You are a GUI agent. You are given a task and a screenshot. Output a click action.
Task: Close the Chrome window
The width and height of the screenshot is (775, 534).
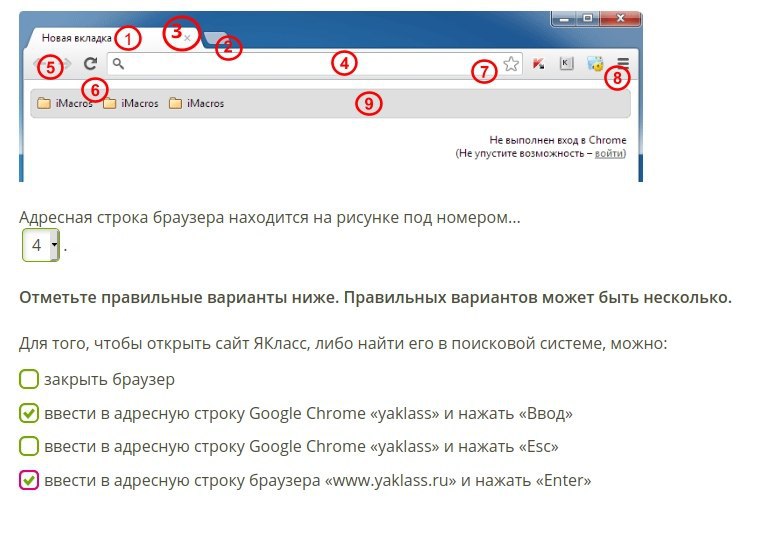(620, 19)
